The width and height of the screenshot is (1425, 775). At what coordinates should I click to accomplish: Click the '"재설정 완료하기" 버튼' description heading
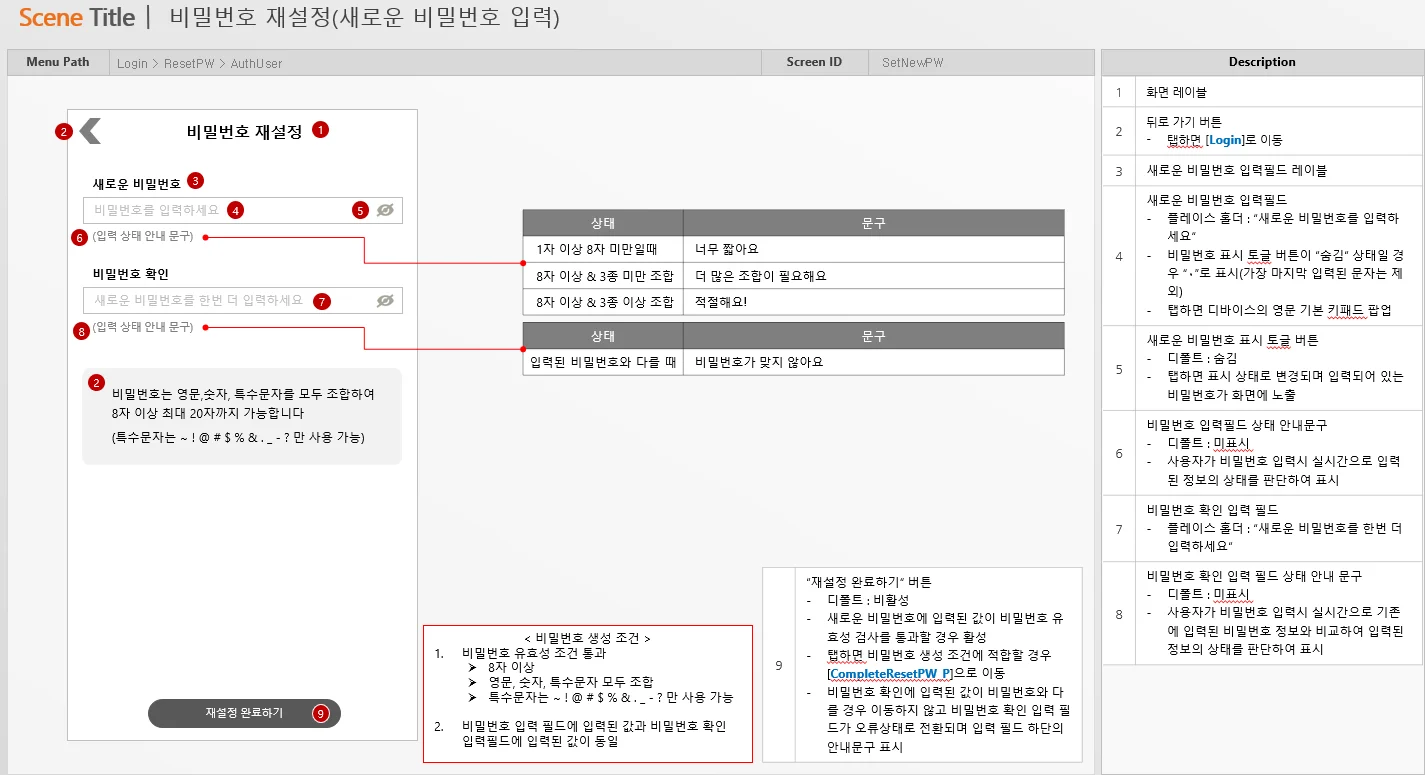868,581
